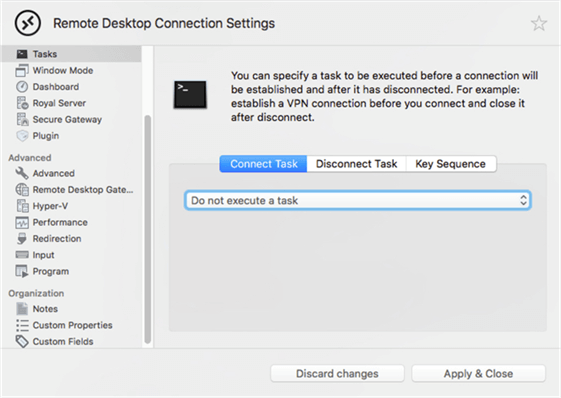Select the Performance label
The image size is (561, 398).
(60, 223)
